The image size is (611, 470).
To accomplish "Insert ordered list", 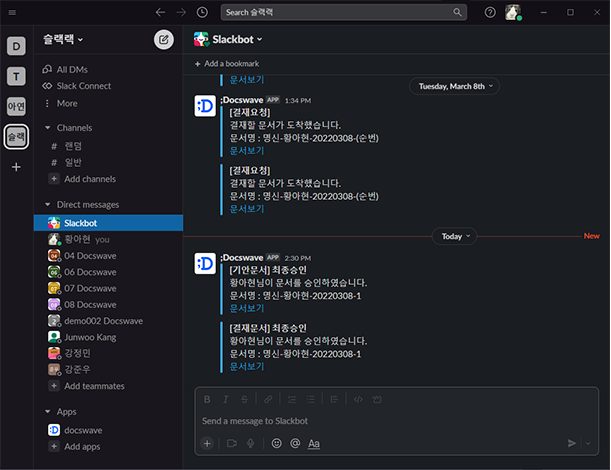I will [291, 399].
